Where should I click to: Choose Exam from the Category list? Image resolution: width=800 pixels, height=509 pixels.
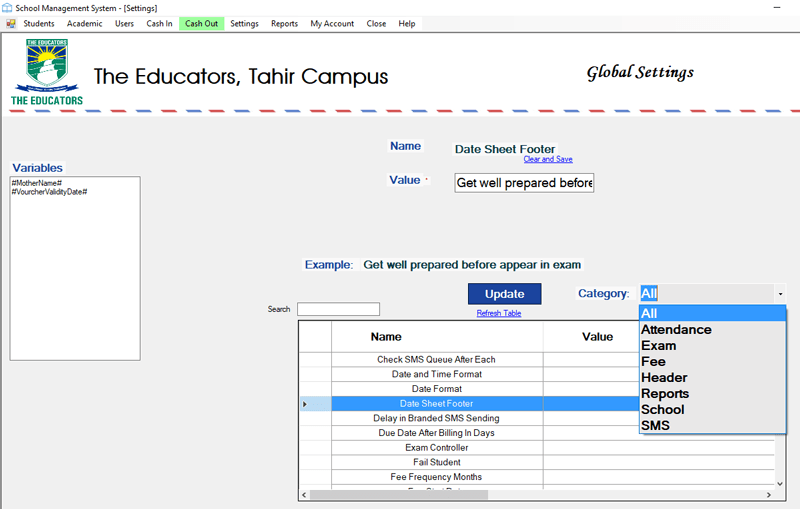(712, 345)
